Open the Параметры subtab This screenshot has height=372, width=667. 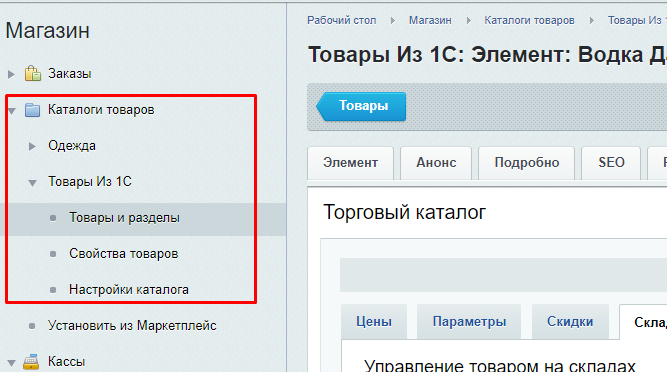click(469, 322)
